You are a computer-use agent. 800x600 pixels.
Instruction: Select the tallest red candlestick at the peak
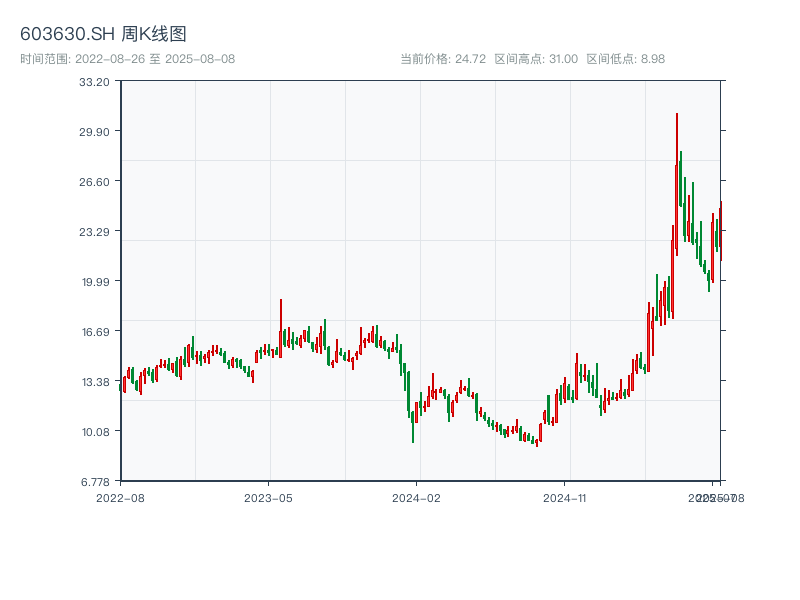tap(677, 184)
